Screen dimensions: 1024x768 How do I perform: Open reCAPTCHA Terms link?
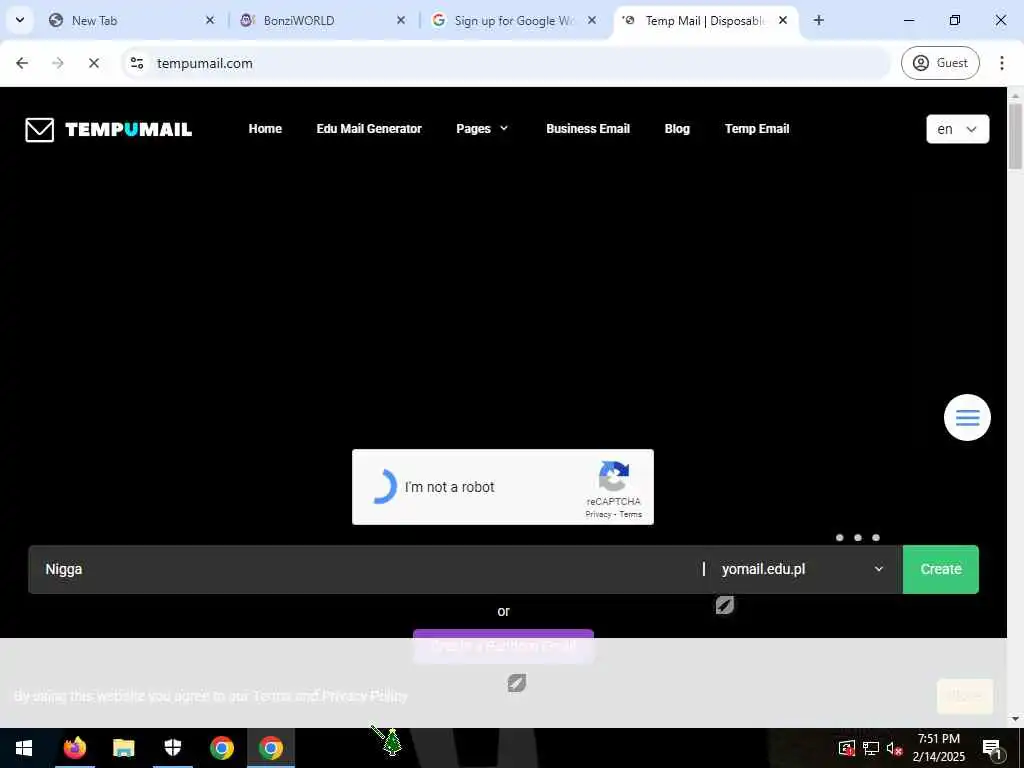tap(630, 515)
